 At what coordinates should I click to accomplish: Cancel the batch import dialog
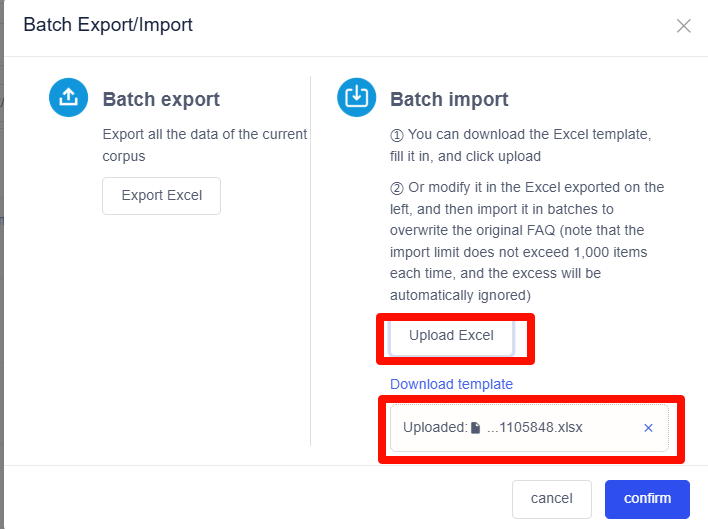(x=552, y=498)
